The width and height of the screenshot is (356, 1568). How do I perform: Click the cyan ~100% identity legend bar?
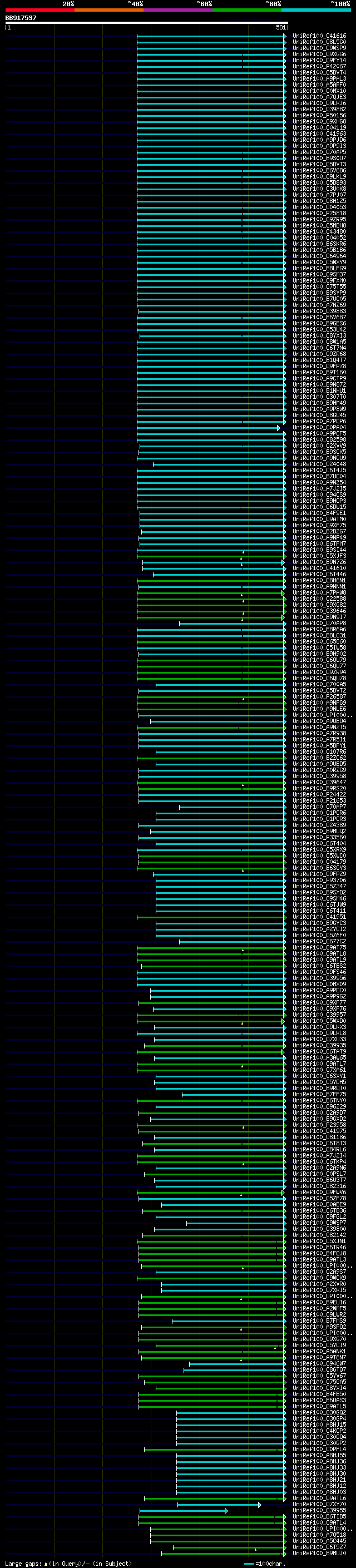click(x=316, y=10)
